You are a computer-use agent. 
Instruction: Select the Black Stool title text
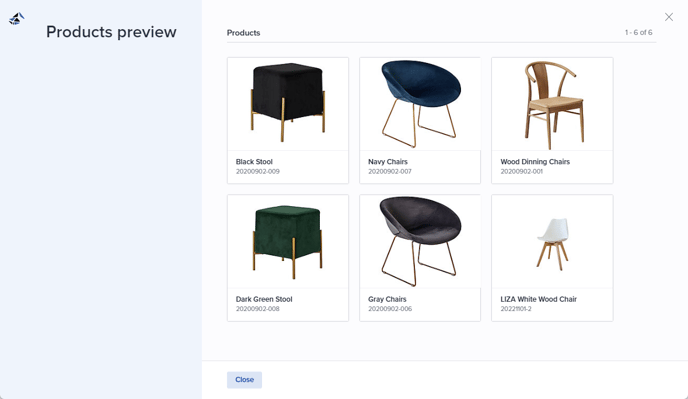[x=254, y=162]
